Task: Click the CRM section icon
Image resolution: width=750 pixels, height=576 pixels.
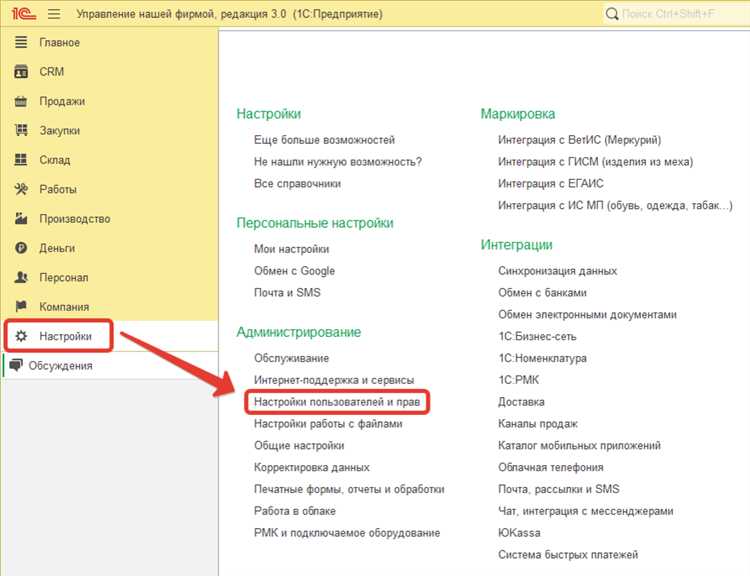Action: tap(21, 71)
